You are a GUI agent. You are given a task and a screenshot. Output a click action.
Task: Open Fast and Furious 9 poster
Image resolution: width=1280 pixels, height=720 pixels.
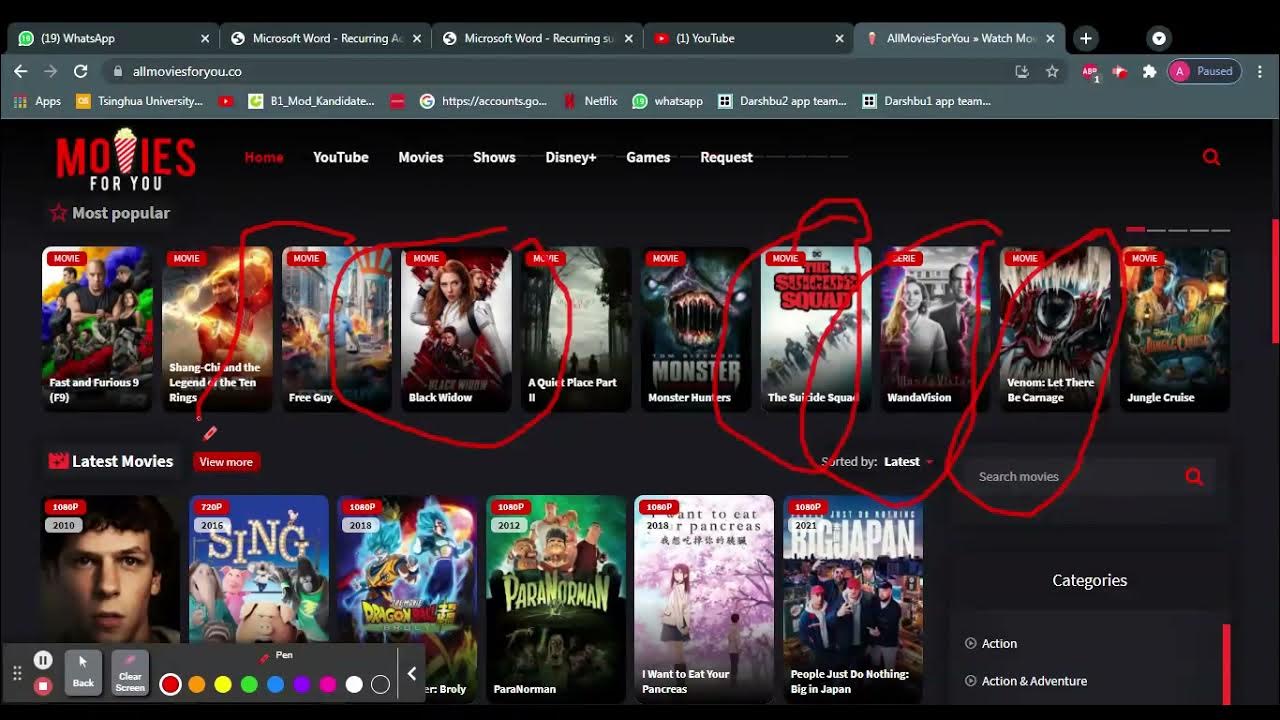coord(97,329)
